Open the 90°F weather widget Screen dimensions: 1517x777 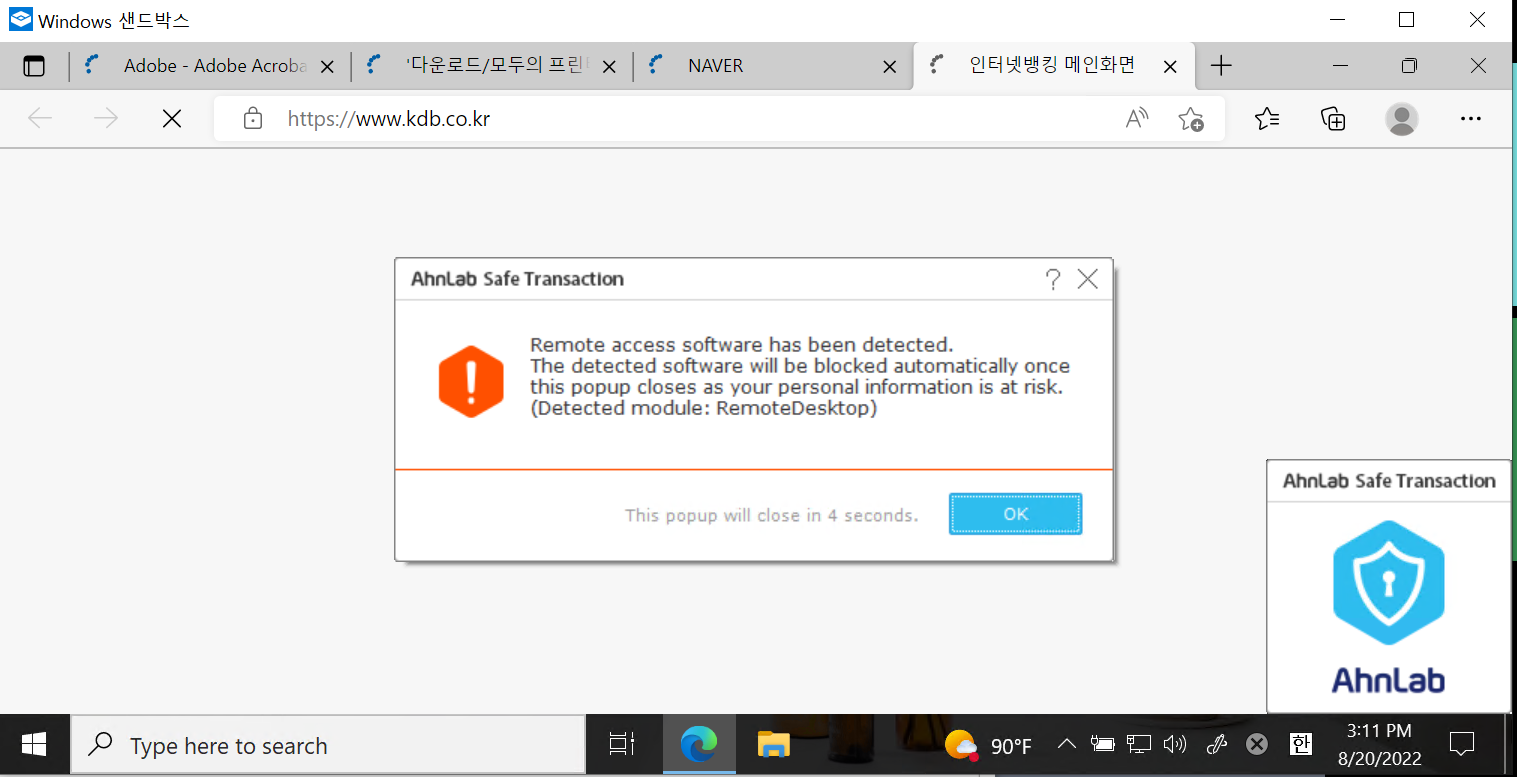(988, 745)
